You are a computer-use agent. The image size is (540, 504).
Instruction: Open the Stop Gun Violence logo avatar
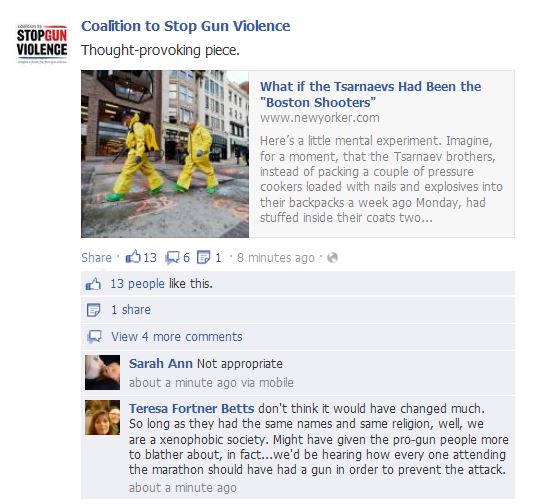point(42,43)
